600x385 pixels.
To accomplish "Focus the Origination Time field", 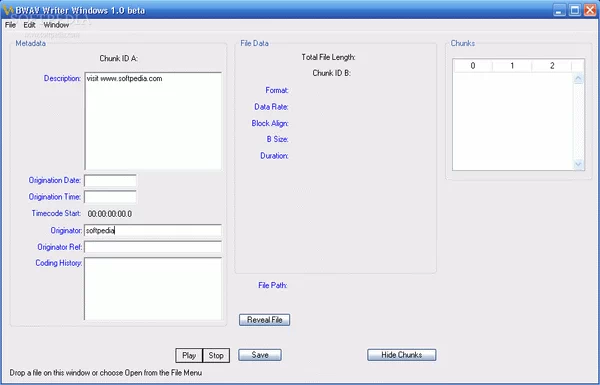I will coord(110,197).
